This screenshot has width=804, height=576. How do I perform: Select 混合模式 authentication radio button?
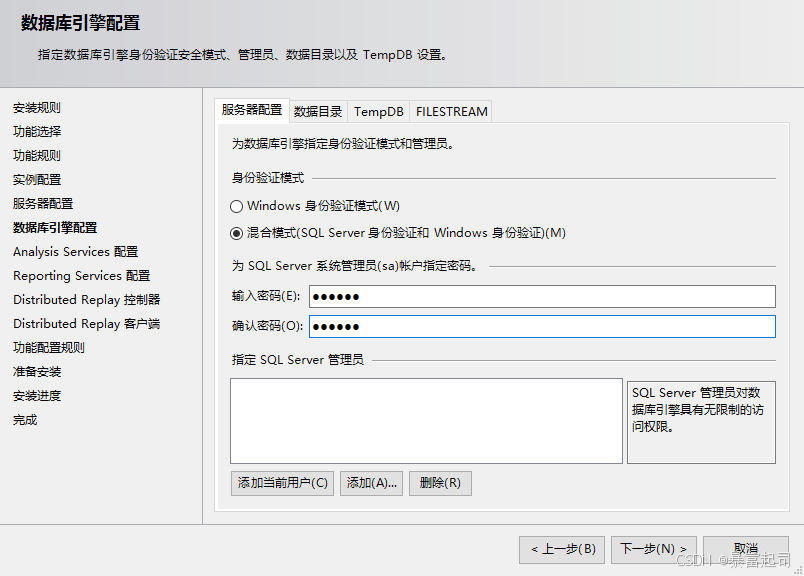pos(237,233)
